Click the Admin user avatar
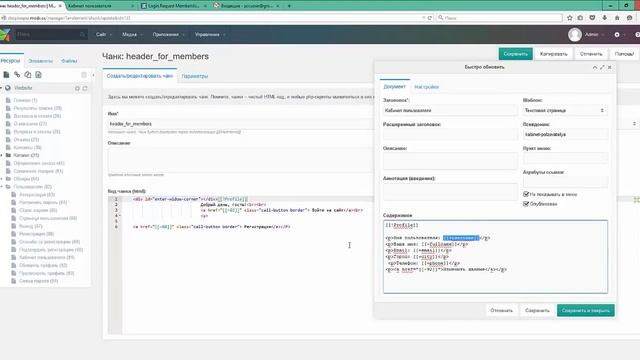Screen dimensions: 640x360 575,35
